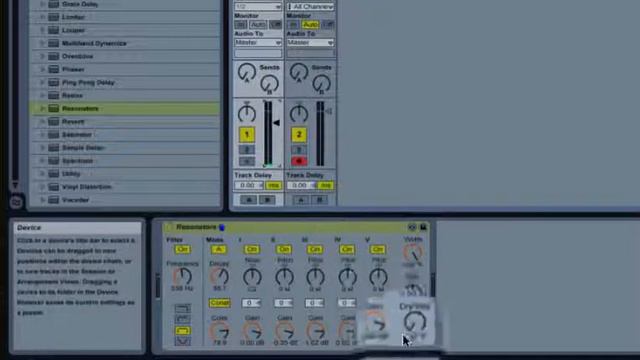Expand the Saturator folder

[x=42, y=135]
